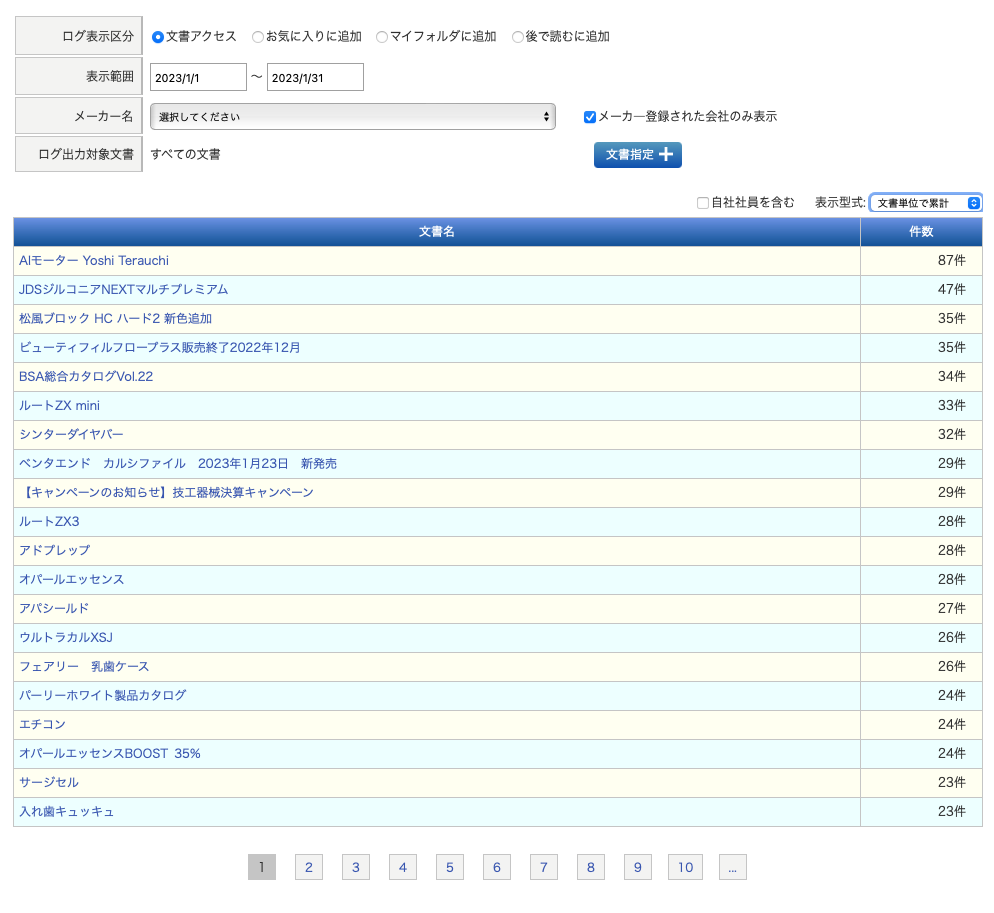Click the end date field 2023/1/31
The height and width of the screenshot is (913, 994).
coord(315,77)
